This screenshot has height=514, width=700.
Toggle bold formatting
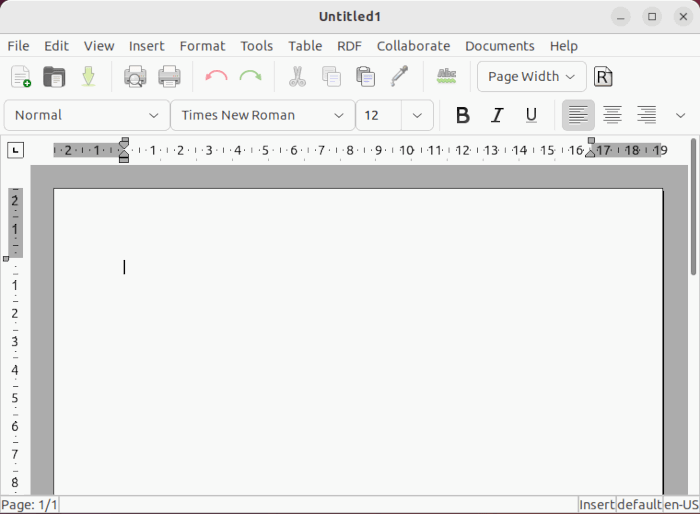pos(463,115)
